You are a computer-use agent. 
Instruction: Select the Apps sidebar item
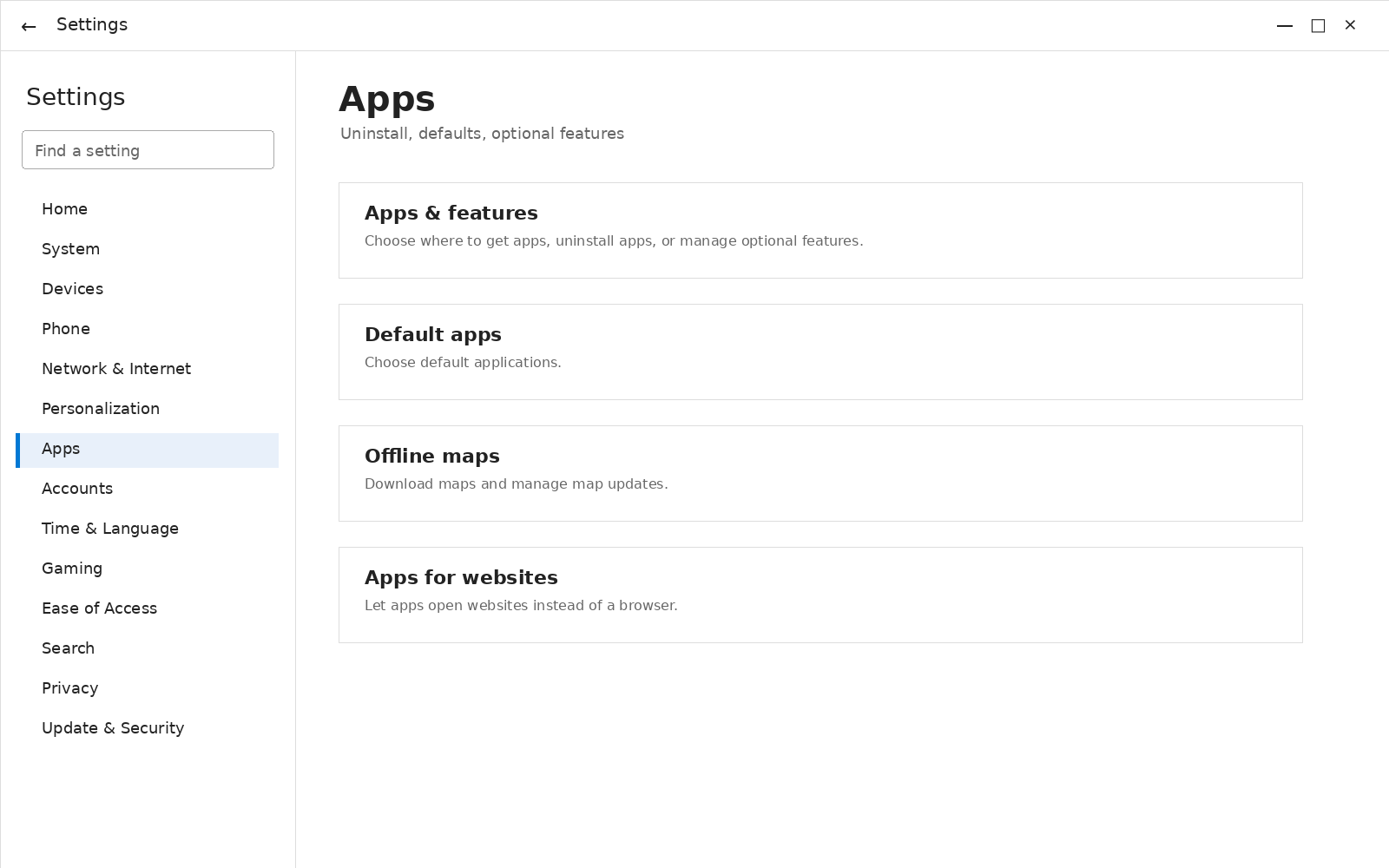click(147, 450)
